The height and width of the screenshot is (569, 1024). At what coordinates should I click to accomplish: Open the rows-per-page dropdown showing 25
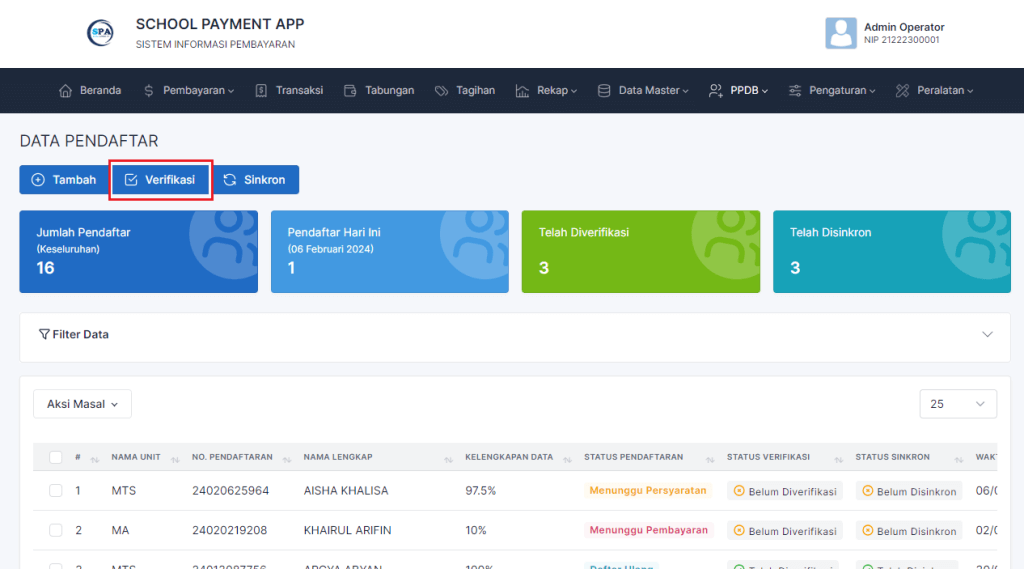pyautogui.click(x=957, y=404)
